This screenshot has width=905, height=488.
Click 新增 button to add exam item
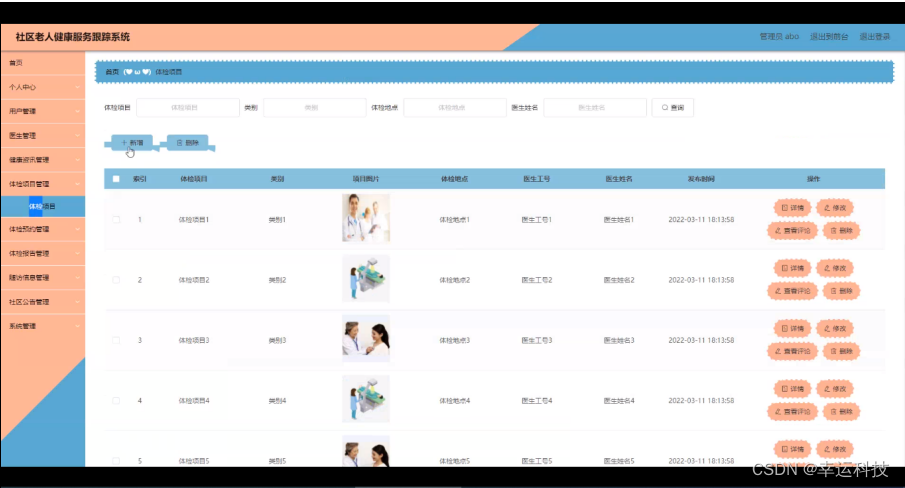click(x=132, y=142)
